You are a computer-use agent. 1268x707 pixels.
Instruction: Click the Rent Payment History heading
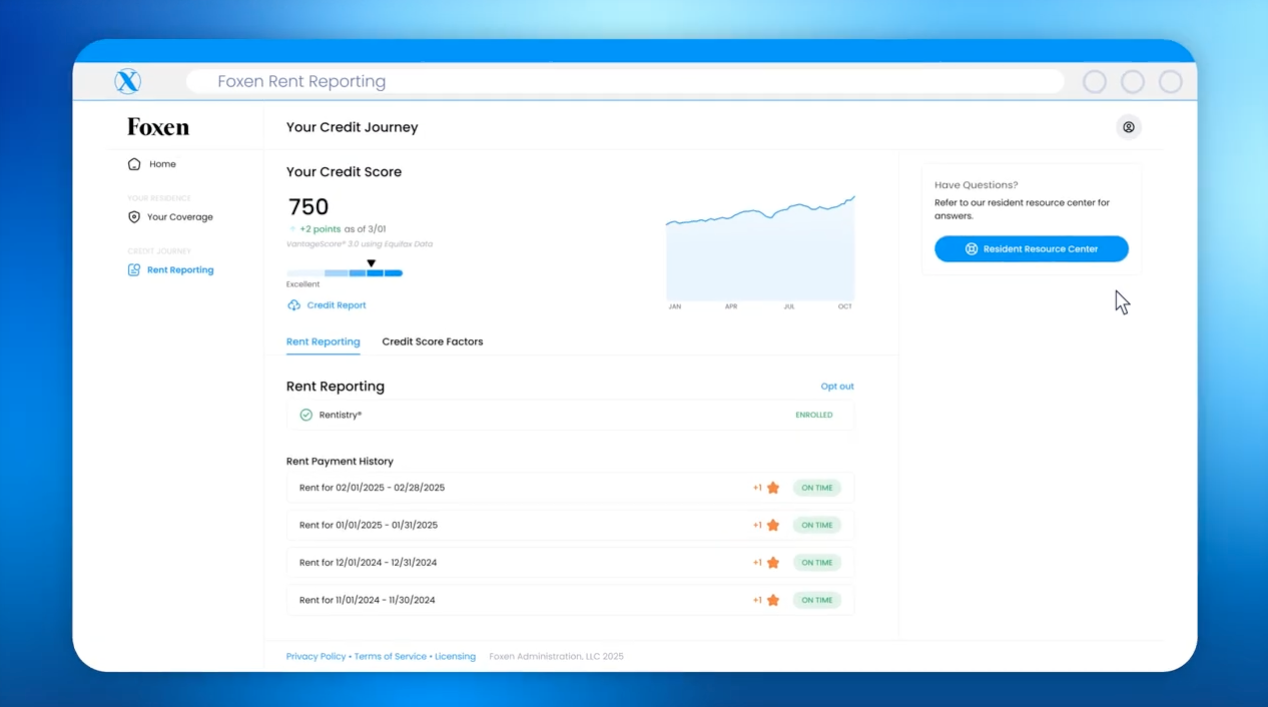click(340, 461)
